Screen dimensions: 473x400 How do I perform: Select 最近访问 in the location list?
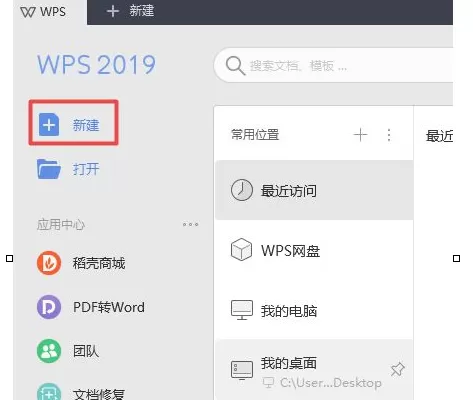314,190
